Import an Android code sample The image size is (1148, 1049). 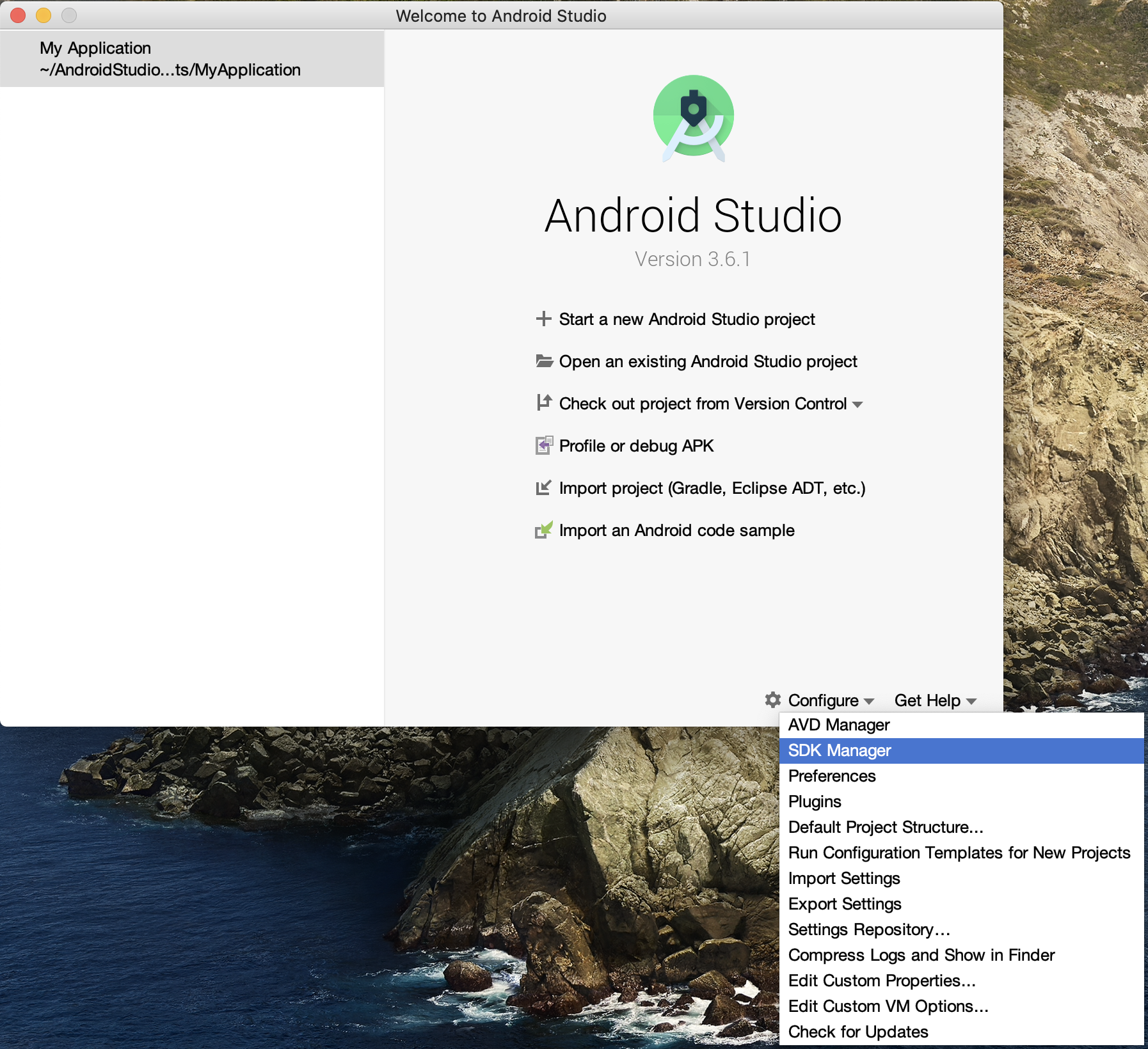coord(676,530)
